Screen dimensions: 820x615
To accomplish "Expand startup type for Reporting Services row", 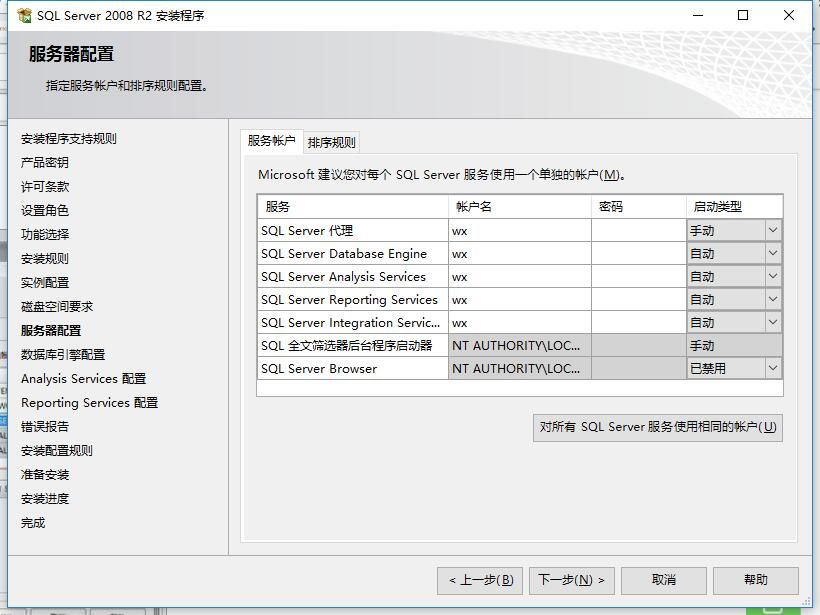I will point(773,299).
